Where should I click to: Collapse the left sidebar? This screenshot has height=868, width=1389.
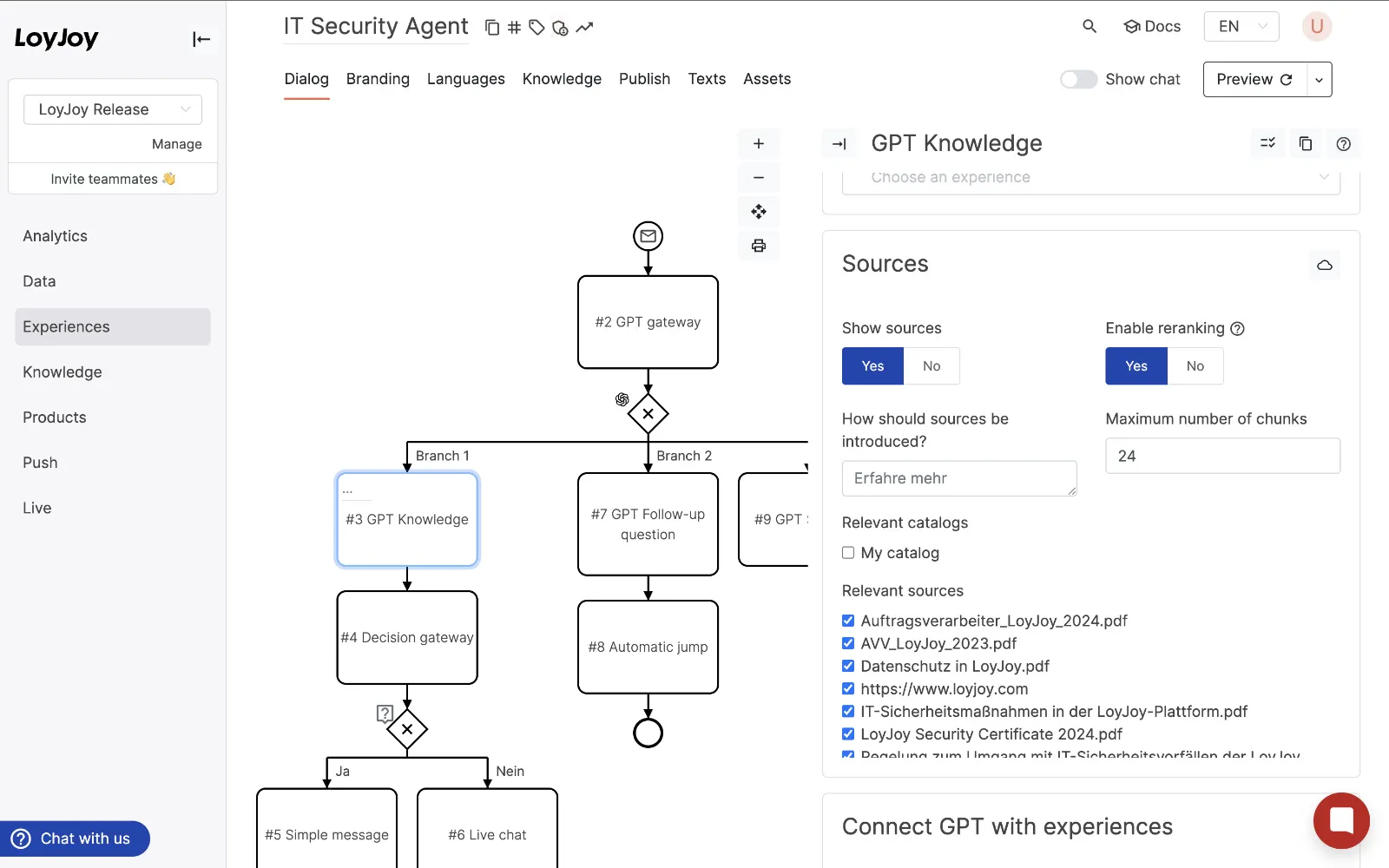(x=201, y=39)
